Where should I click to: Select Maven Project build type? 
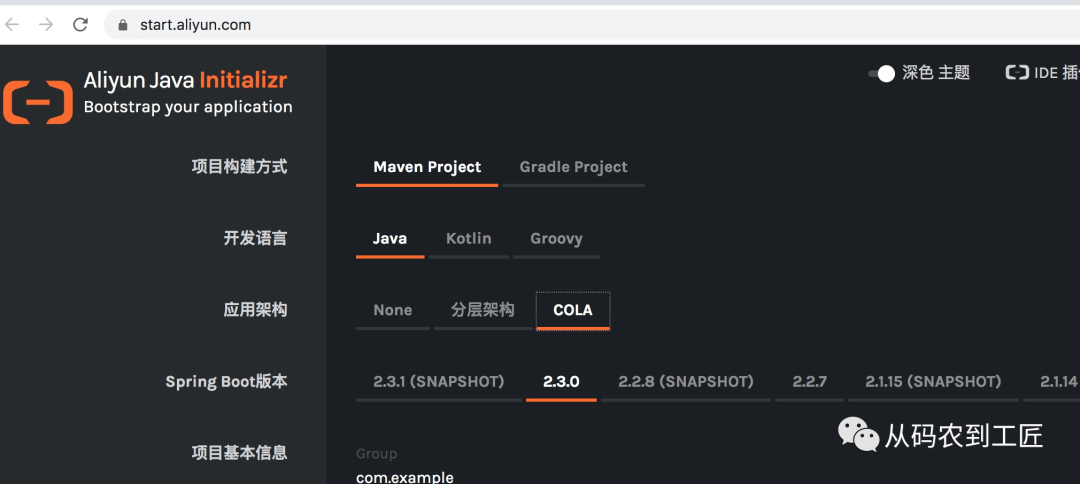(x=427, y=167)
